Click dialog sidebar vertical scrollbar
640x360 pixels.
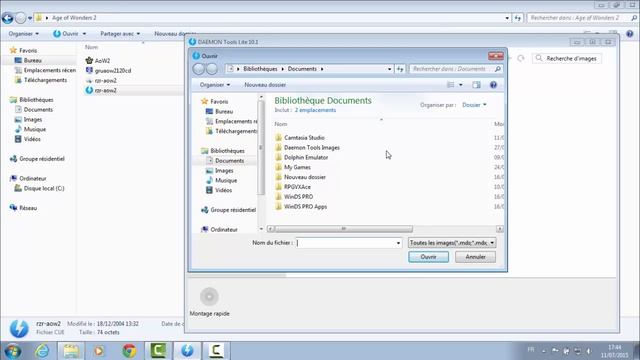point(261,147)
